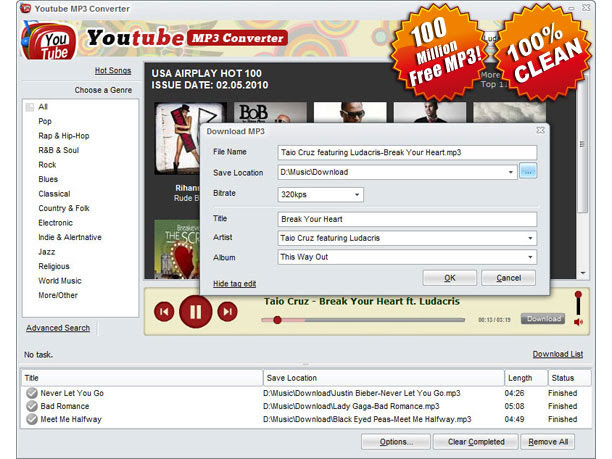Cancel the Download MP3 dialog
The height and width of the screenshot is (459, 612).
tap(509, 278)
